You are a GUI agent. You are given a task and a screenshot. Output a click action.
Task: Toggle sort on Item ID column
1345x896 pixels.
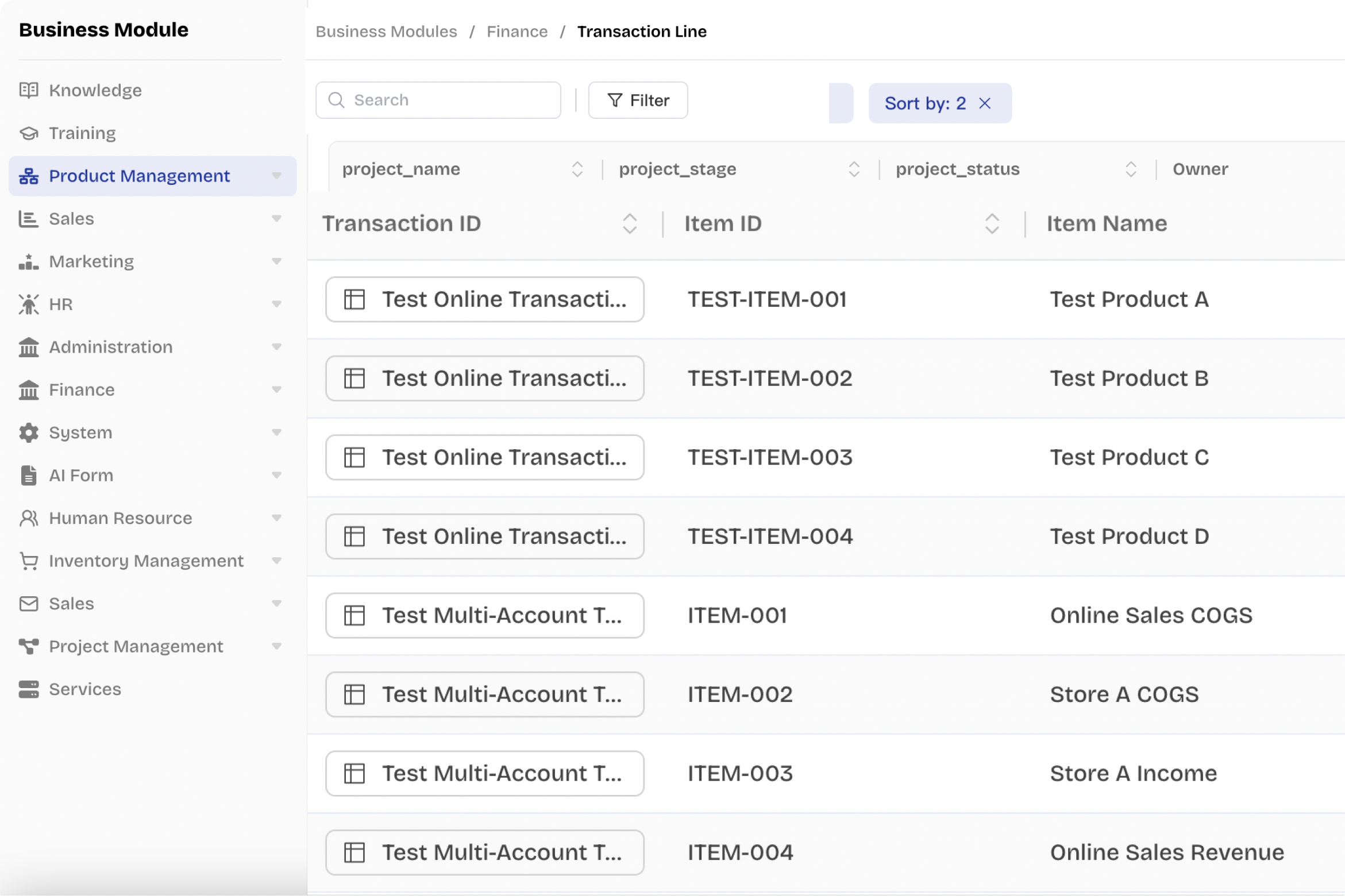992,223
